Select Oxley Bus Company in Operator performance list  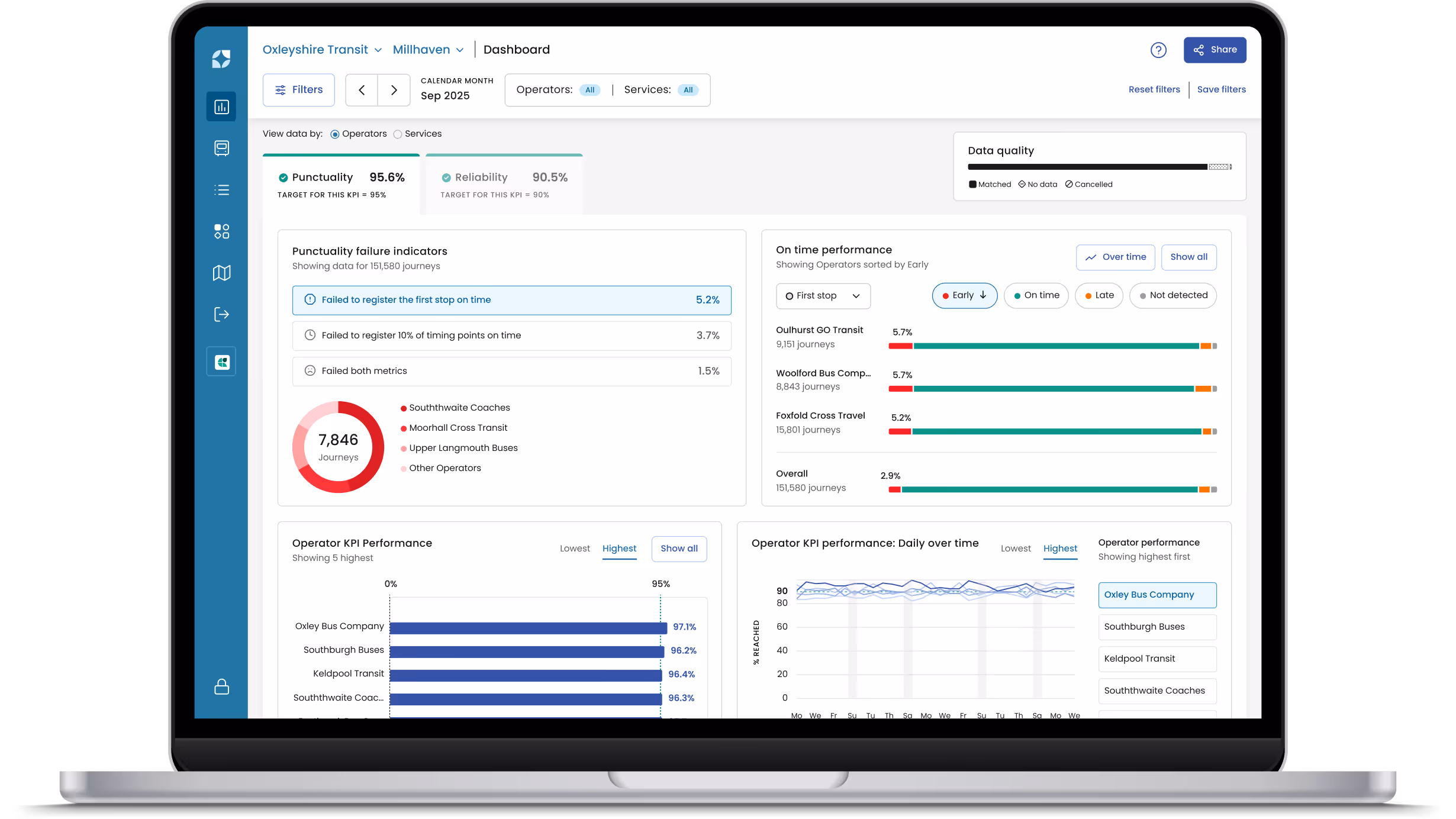tap(1157, 595)
